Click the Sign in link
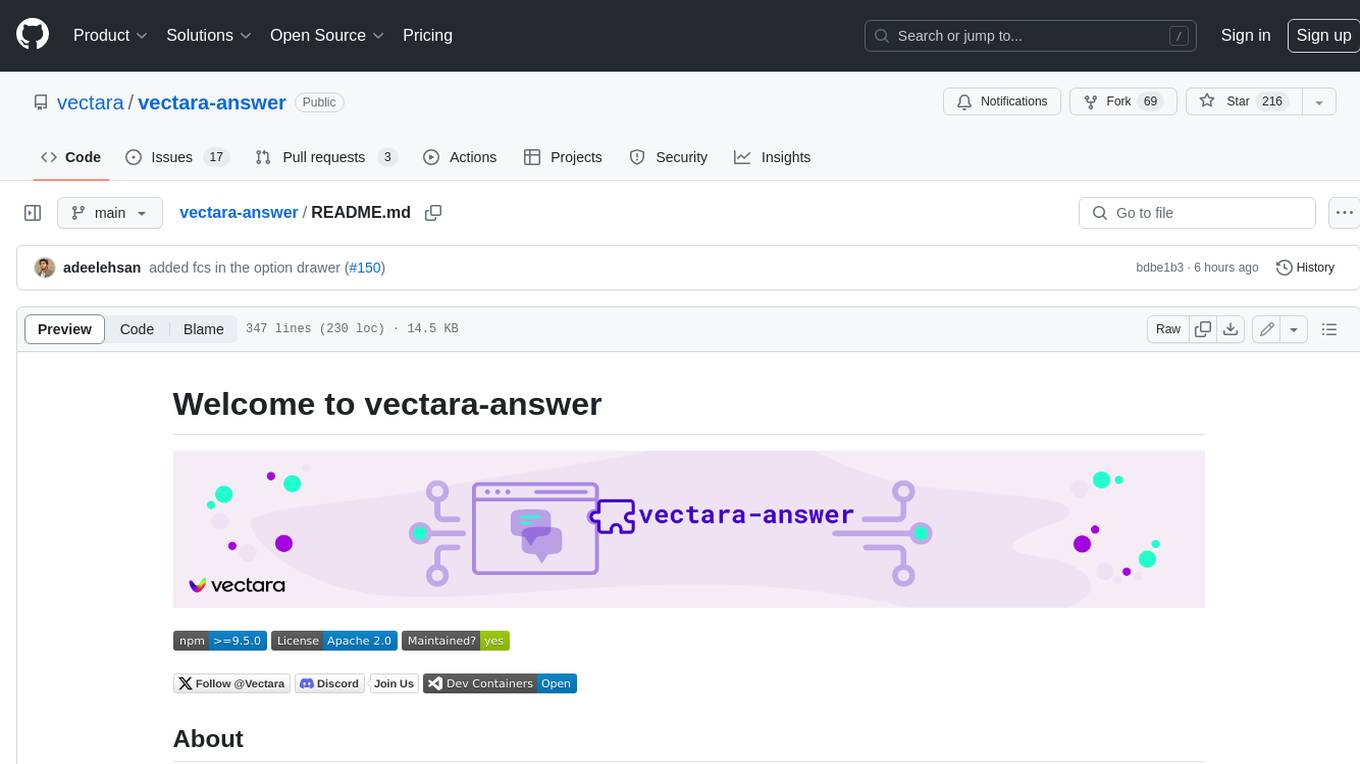 1245,35
